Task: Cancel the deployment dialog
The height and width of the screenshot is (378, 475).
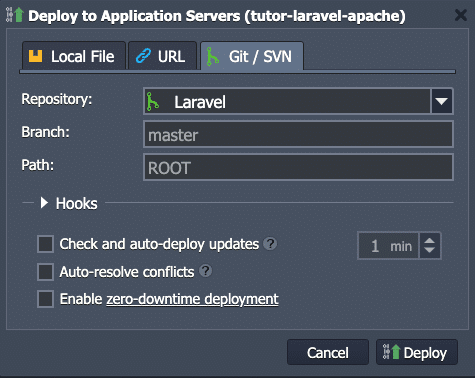Action: click(328, 352)
